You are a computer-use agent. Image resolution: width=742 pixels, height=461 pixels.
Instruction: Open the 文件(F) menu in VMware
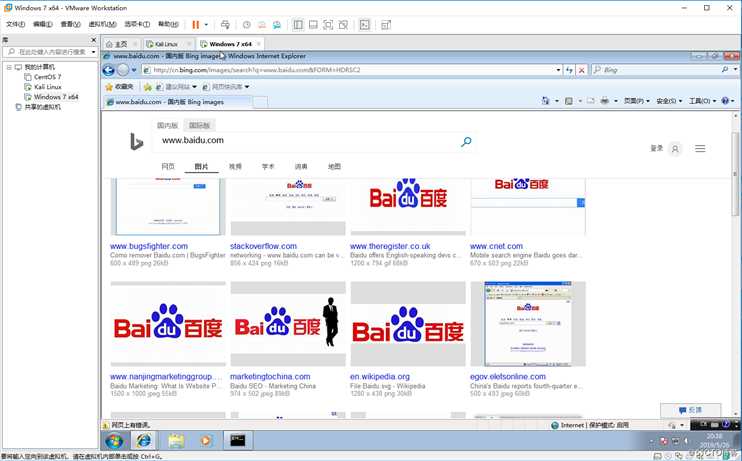point(15,24)
